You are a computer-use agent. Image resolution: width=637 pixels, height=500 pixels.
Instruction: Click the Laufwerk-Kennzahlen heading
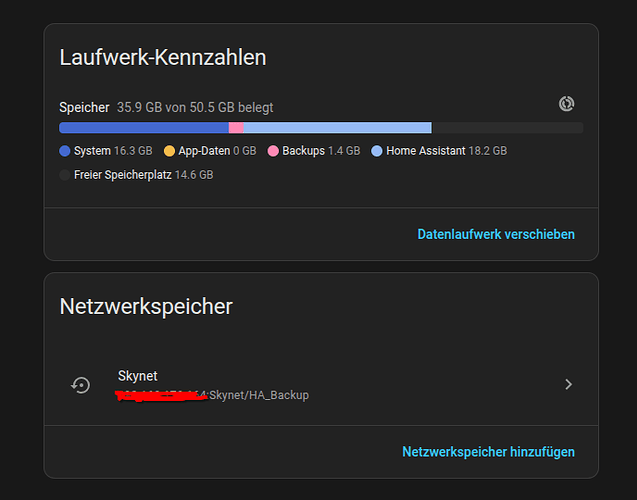pos(163,57)
